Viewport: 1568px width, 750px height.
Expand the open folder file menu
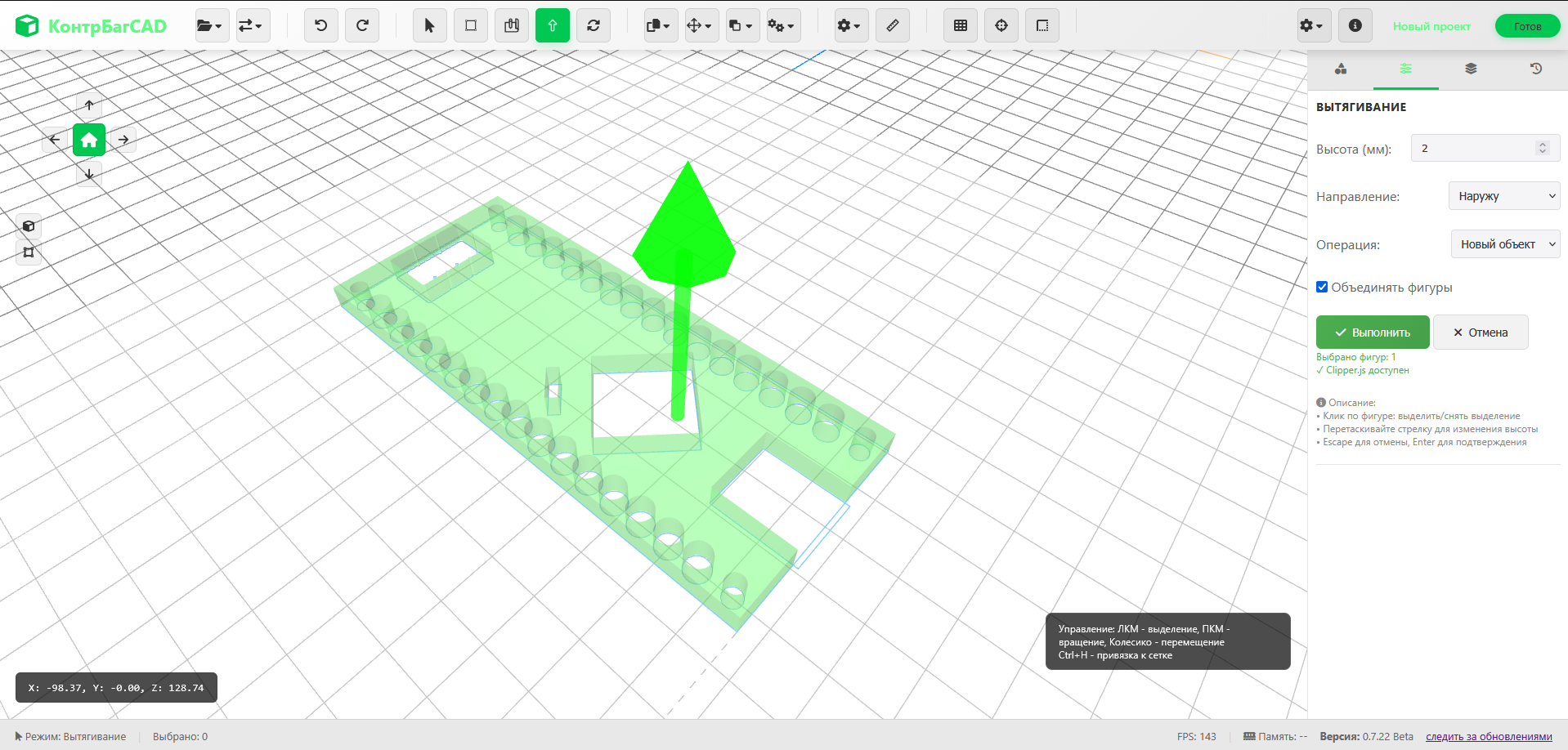[x=210, y=25]
